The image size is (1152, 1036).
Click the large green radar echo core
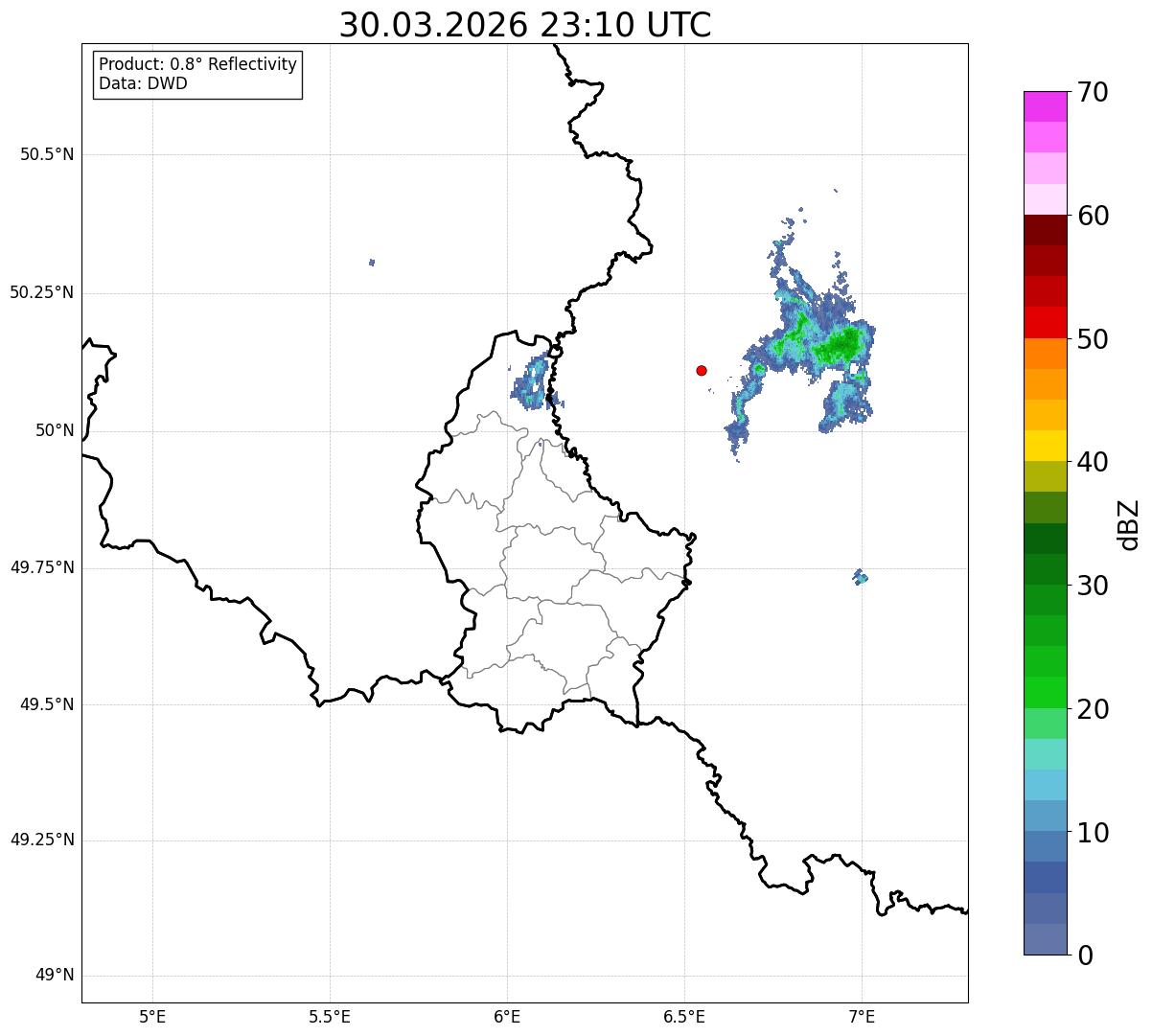841,343
